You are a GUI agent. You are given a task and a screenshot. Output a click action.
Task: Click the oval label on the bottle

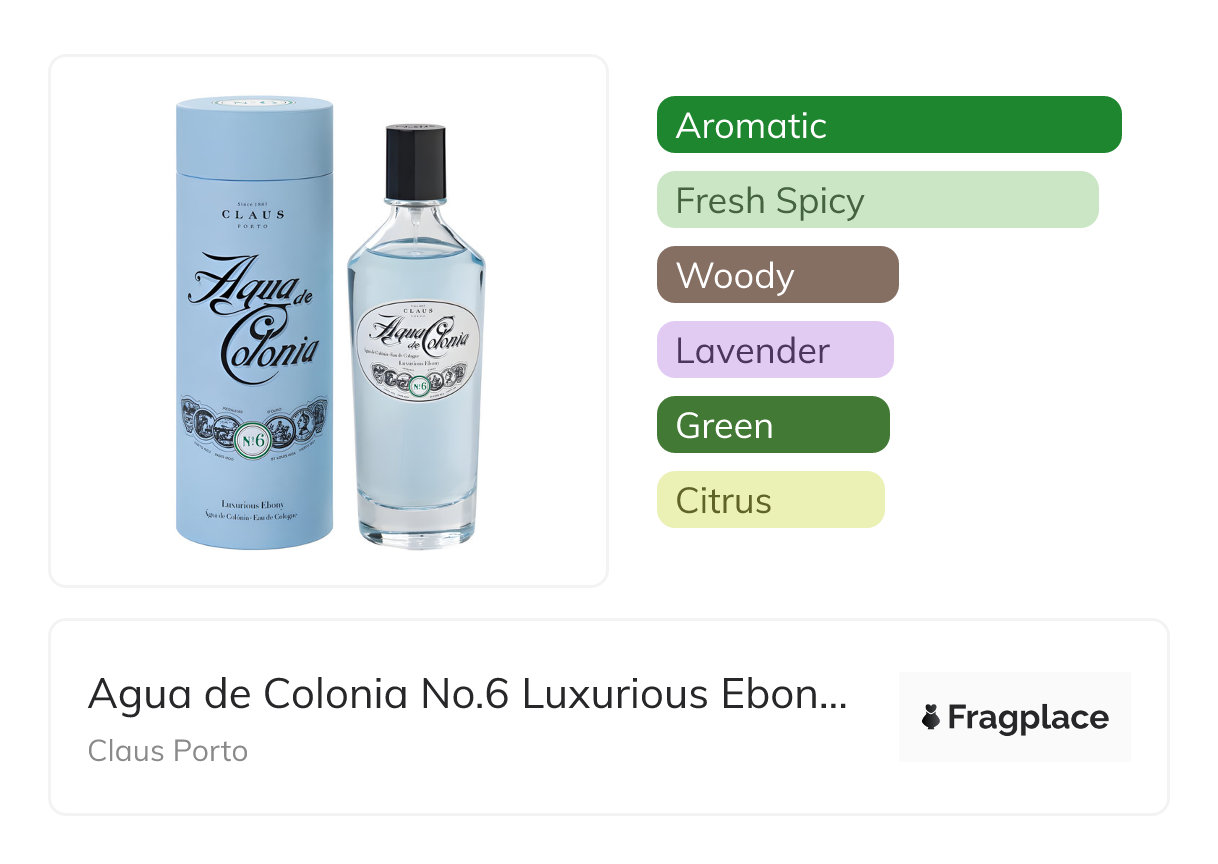(x=417, y=352)
